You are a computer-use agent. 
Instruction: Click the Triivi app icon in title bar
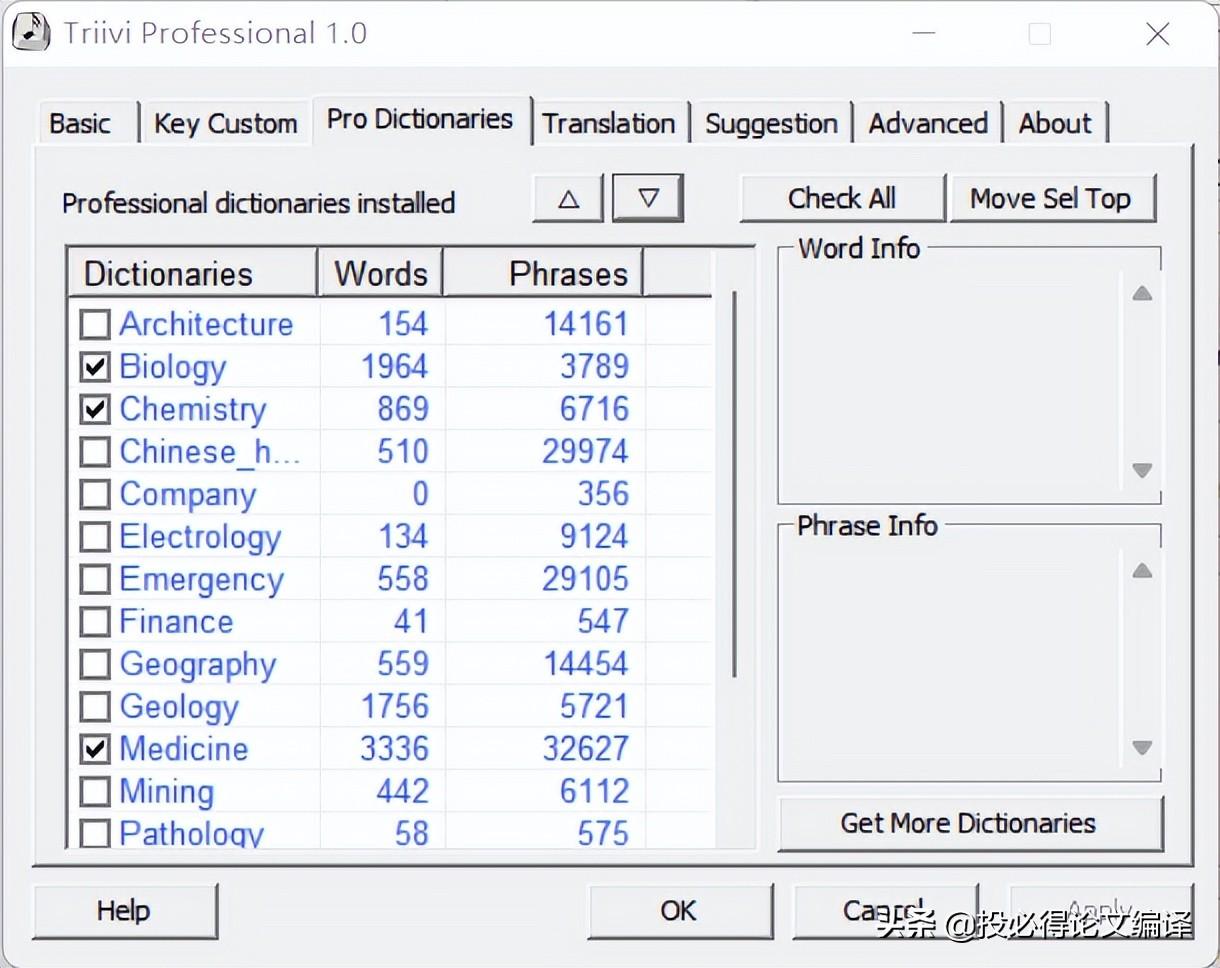tap(31, 33)
